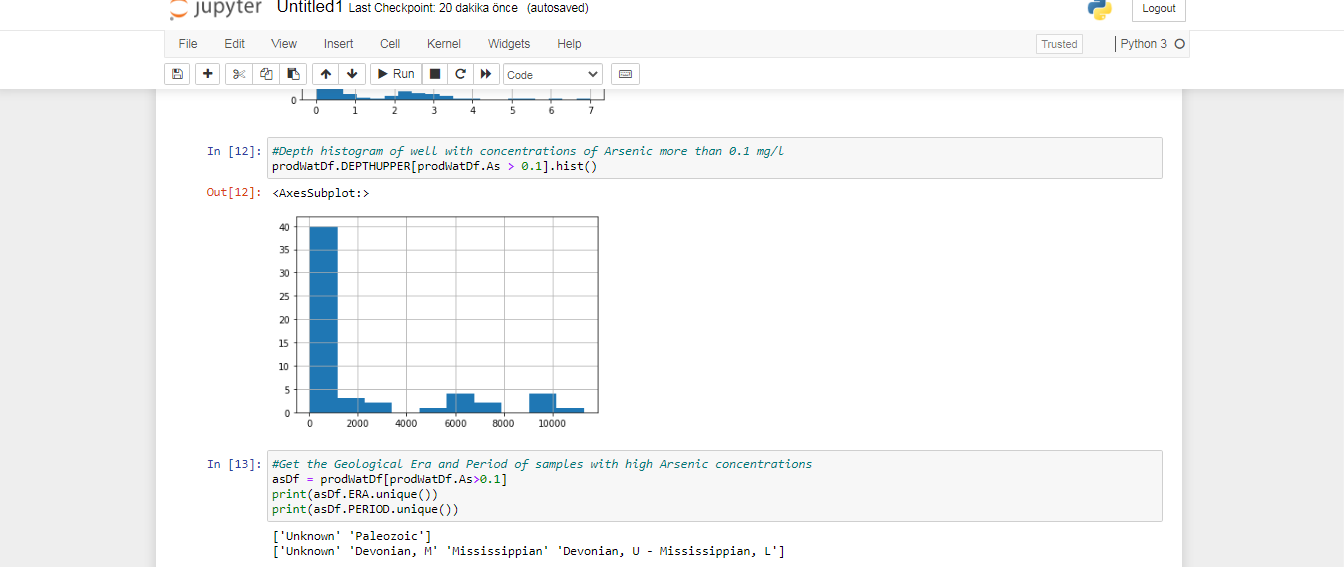Open the Help menu
This screenshot has width=1344, height=567.
click(569, 44)
